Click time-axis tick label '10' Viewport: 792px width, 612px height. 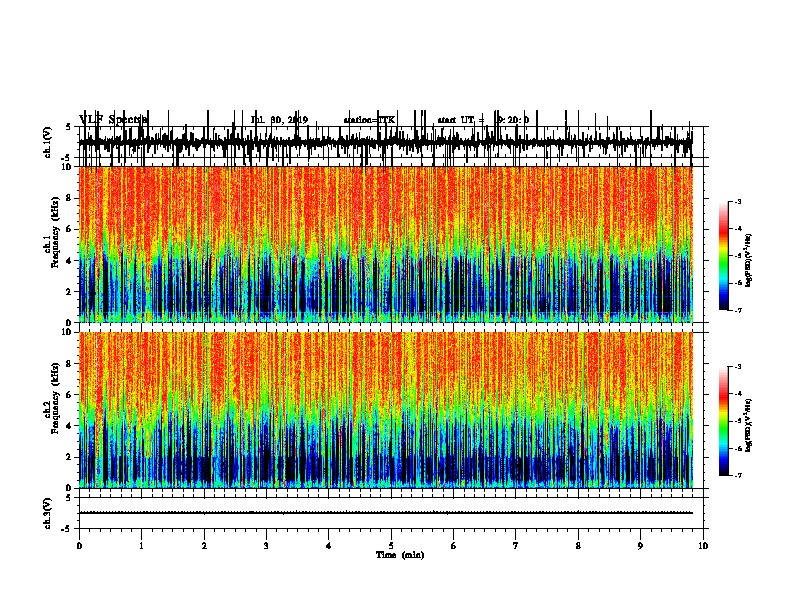(703, 545)
